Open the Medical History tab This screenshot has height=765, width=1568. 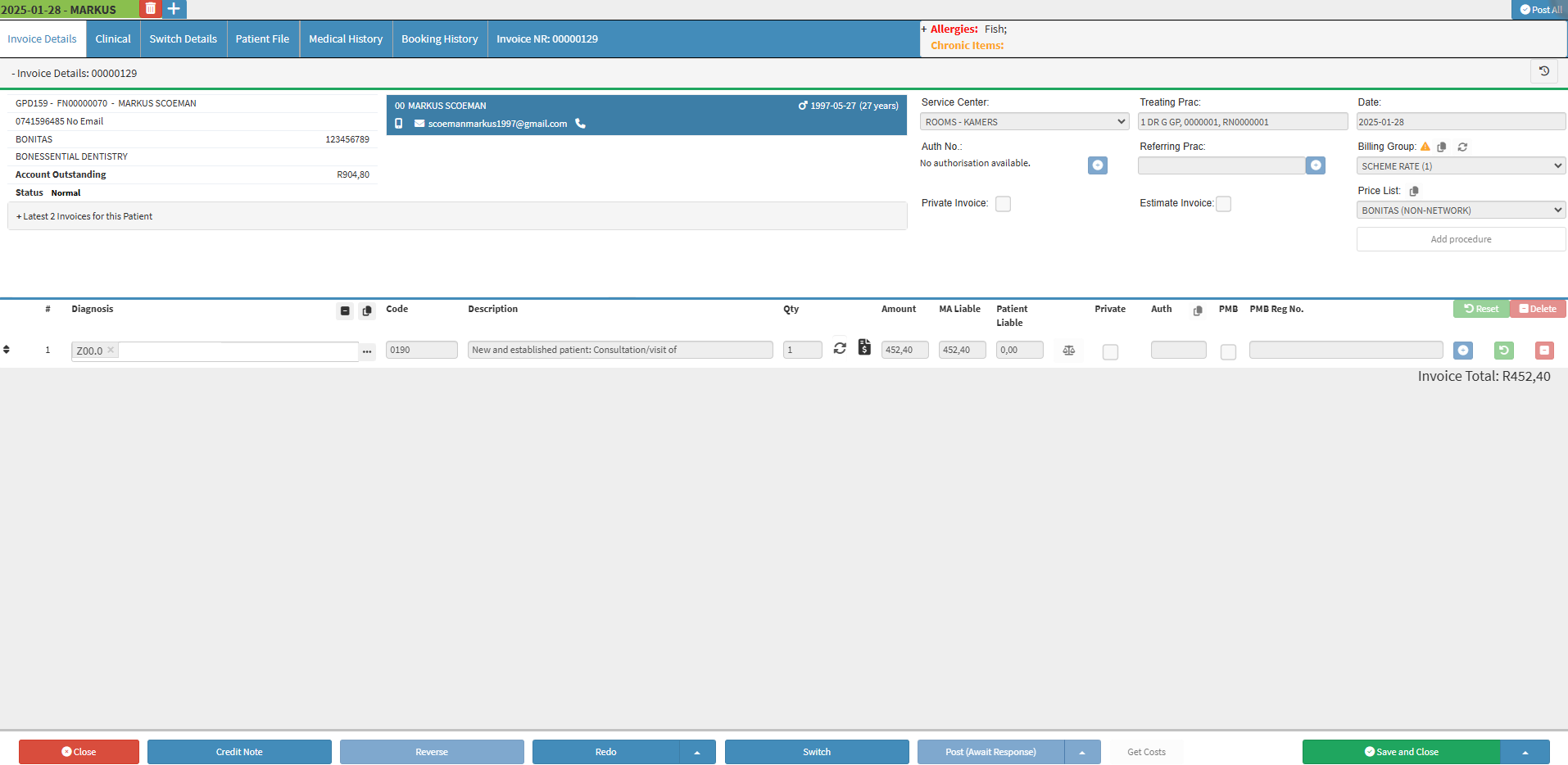(x=346, y=39)
